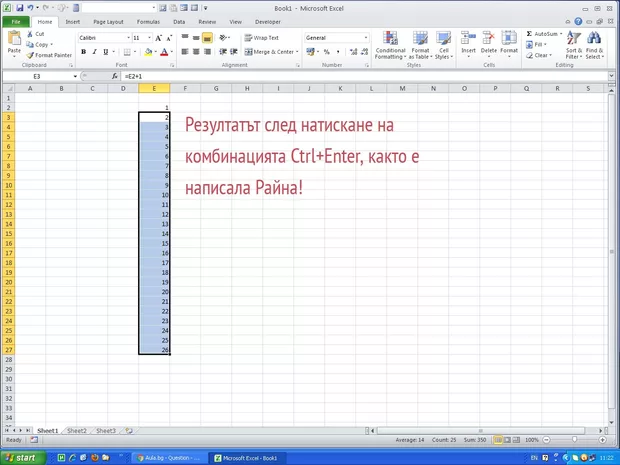This screenshot has width=620, height=465.
Task: Click the Format cells icon
Action: [509, 38]
